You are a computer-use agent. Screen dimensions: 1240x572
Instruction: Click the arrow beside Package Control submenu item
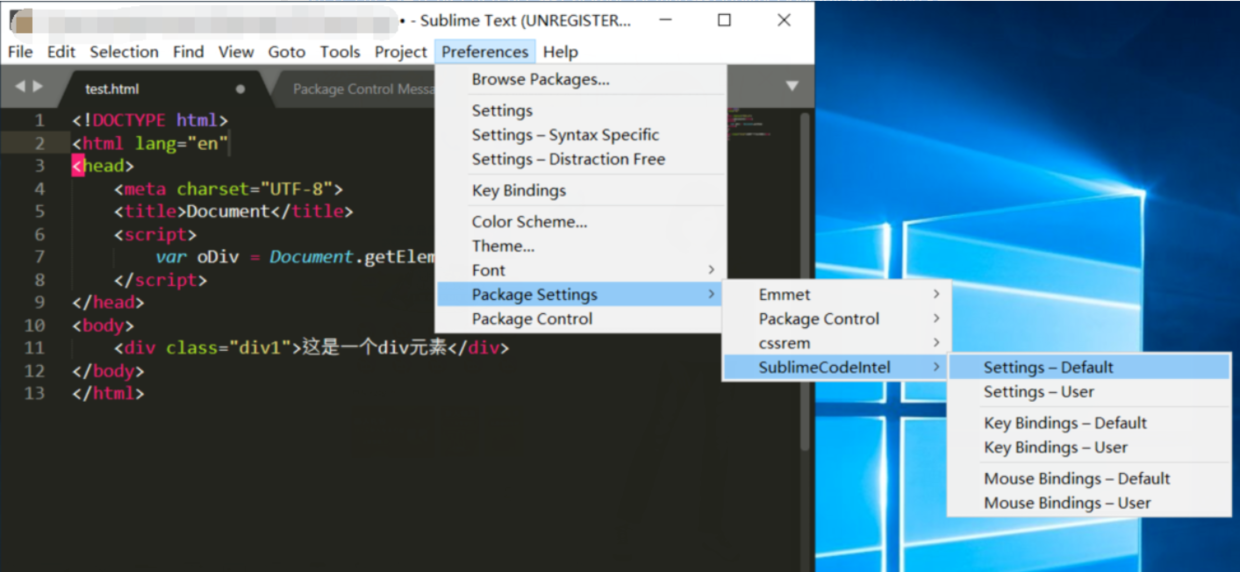pos(936,319)
